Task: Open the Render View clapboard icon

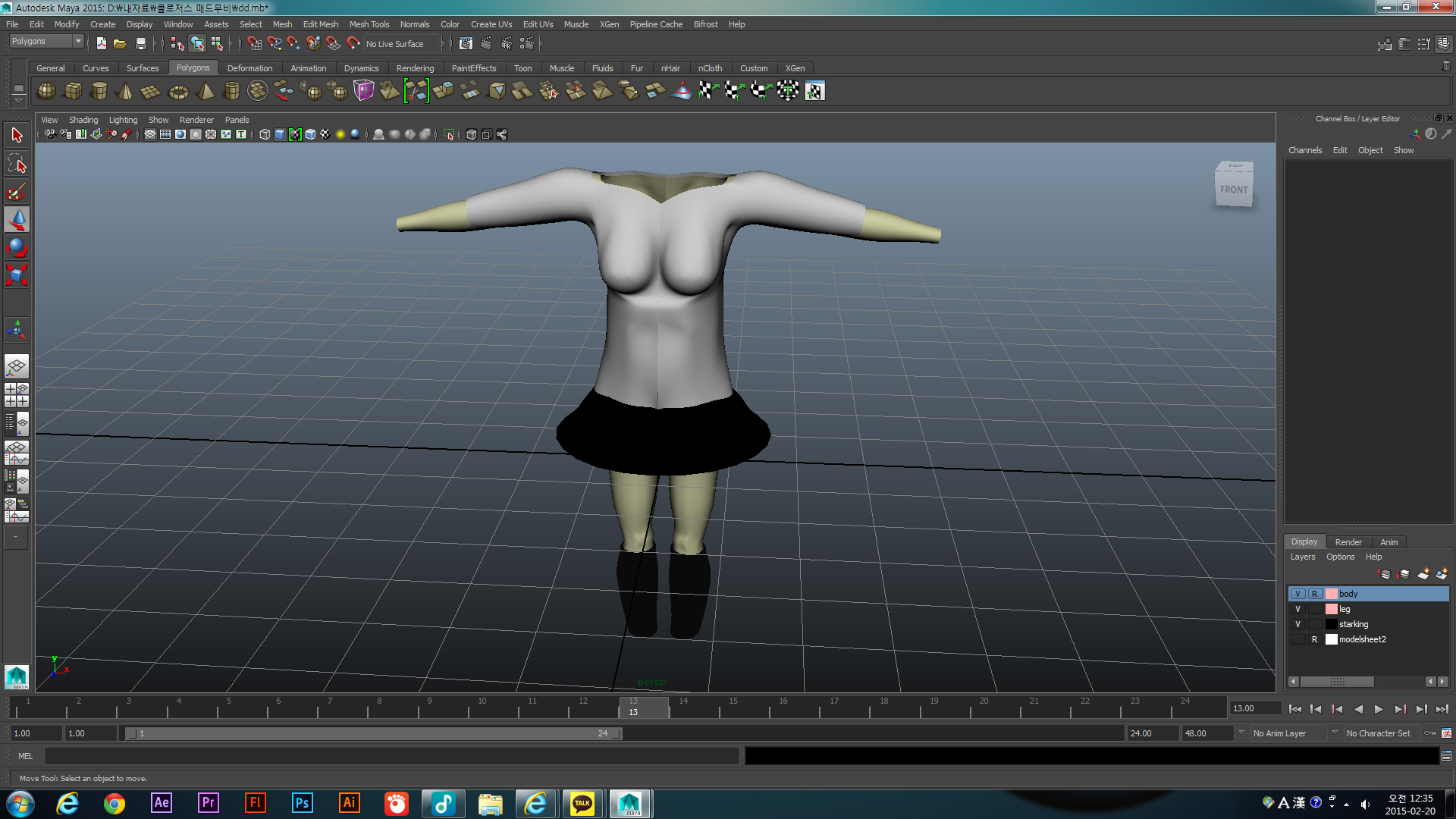Action: pos(466,43)
